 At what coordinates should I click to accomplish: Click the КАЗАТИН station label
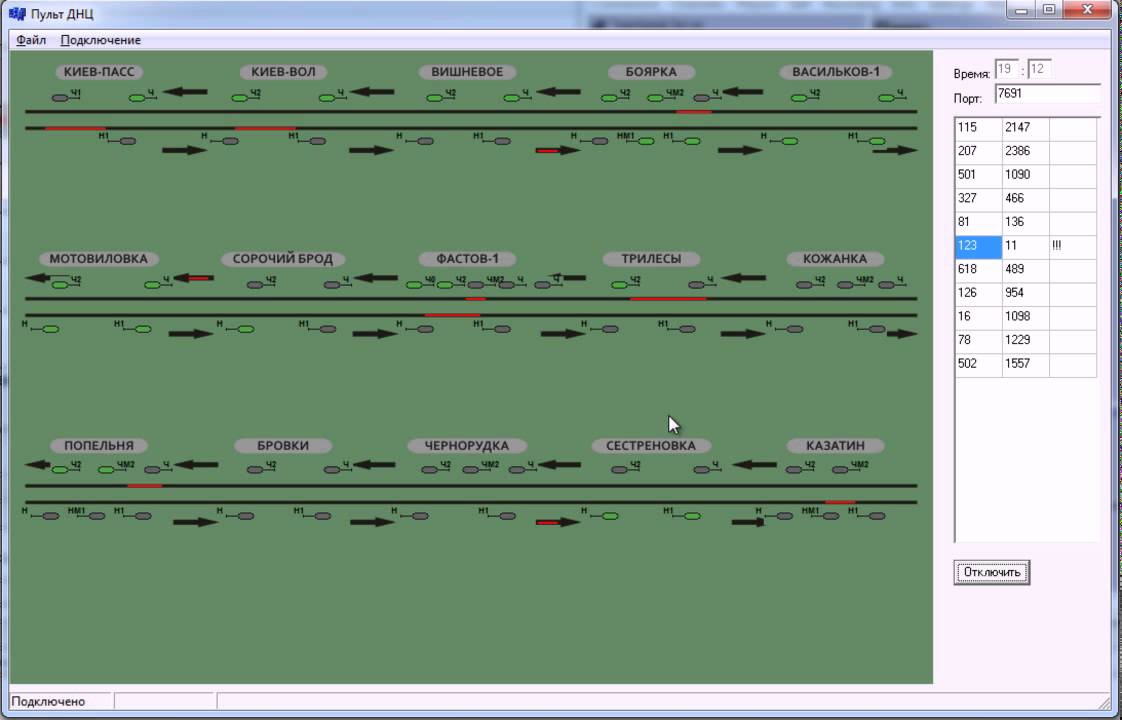point(835,445)
